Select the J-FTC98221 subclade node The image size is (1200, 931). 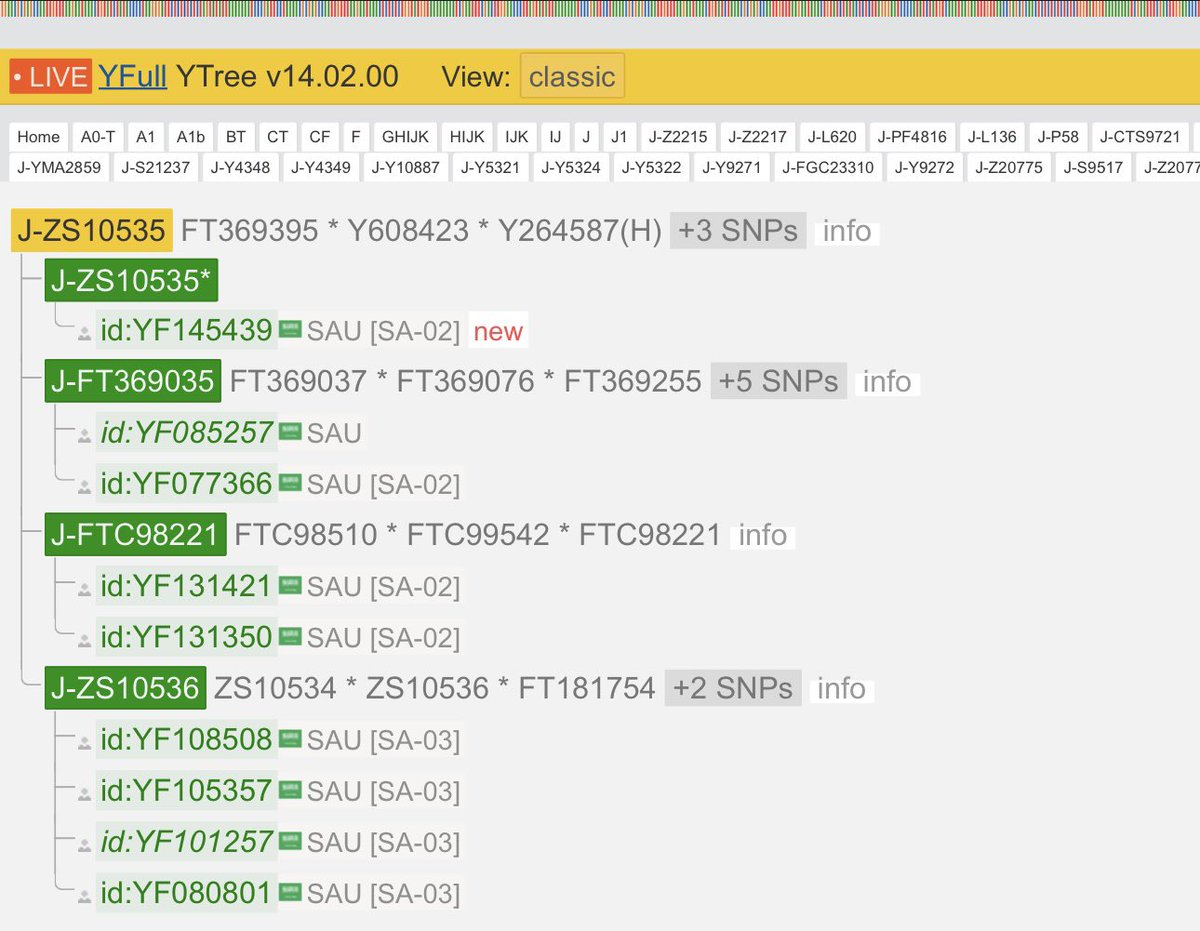(x=136, y=535)
